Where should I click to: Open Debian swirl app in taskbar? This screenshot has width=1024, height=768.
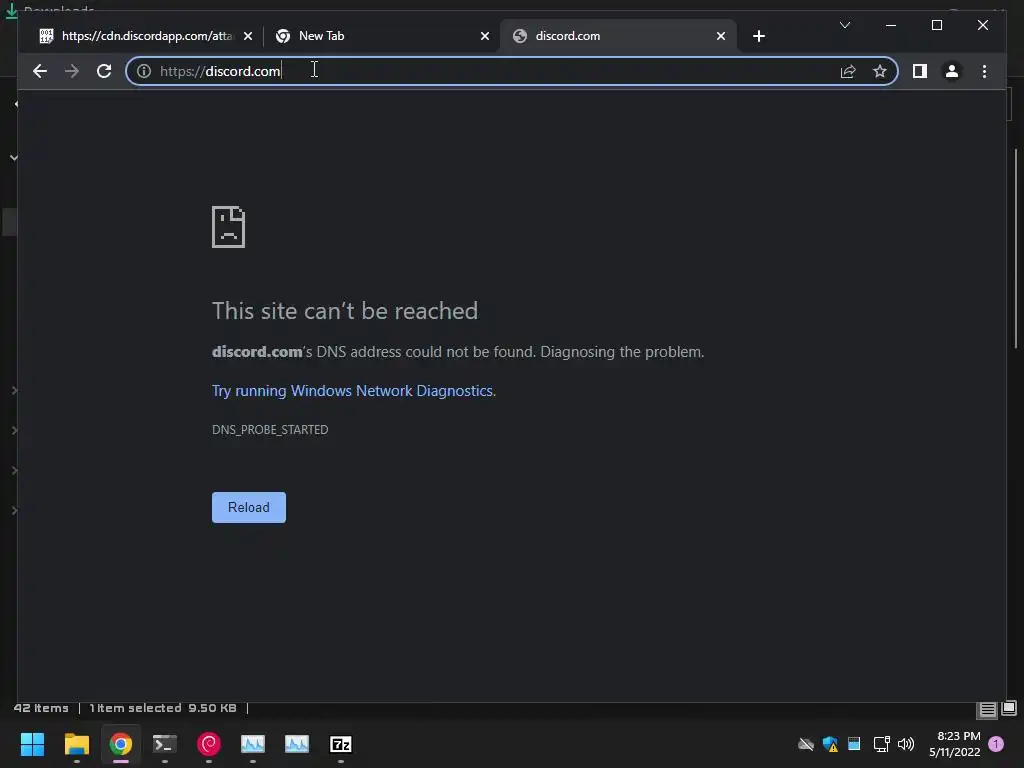208,744
